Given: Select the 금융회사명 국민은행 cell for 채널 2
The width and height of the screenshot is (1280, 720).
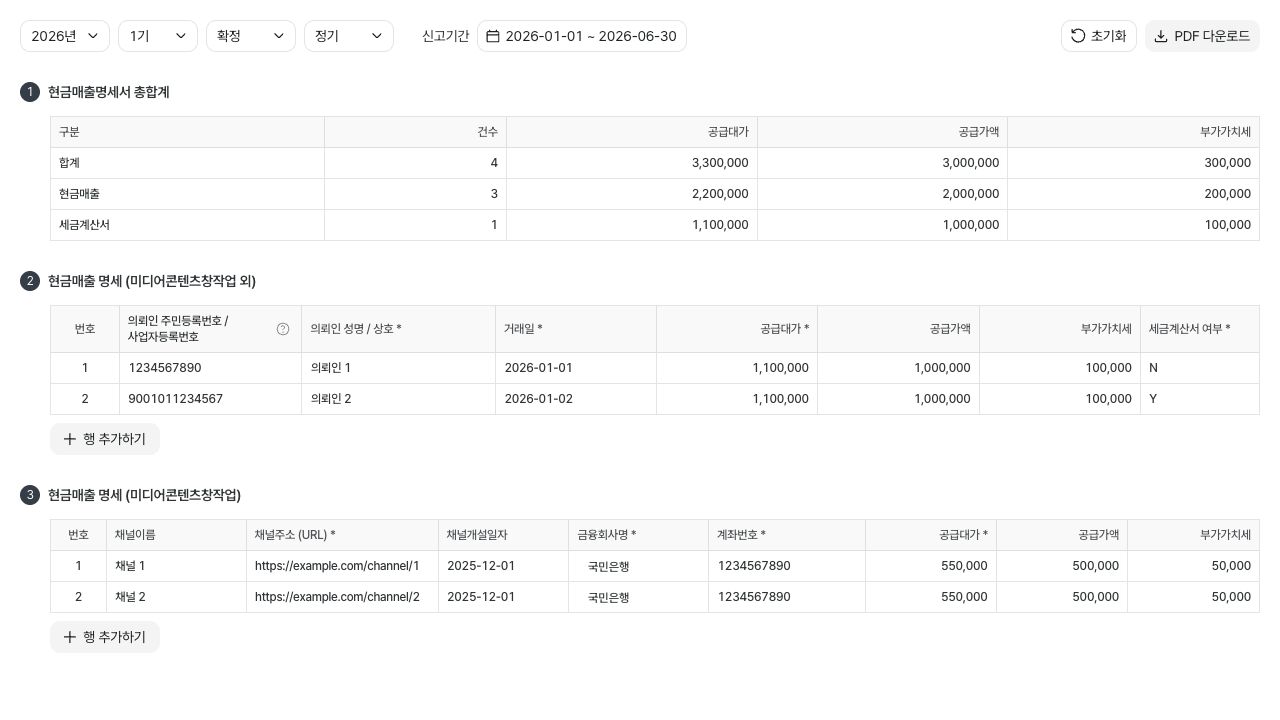Looking at the screenshot, I should (639, 597).
